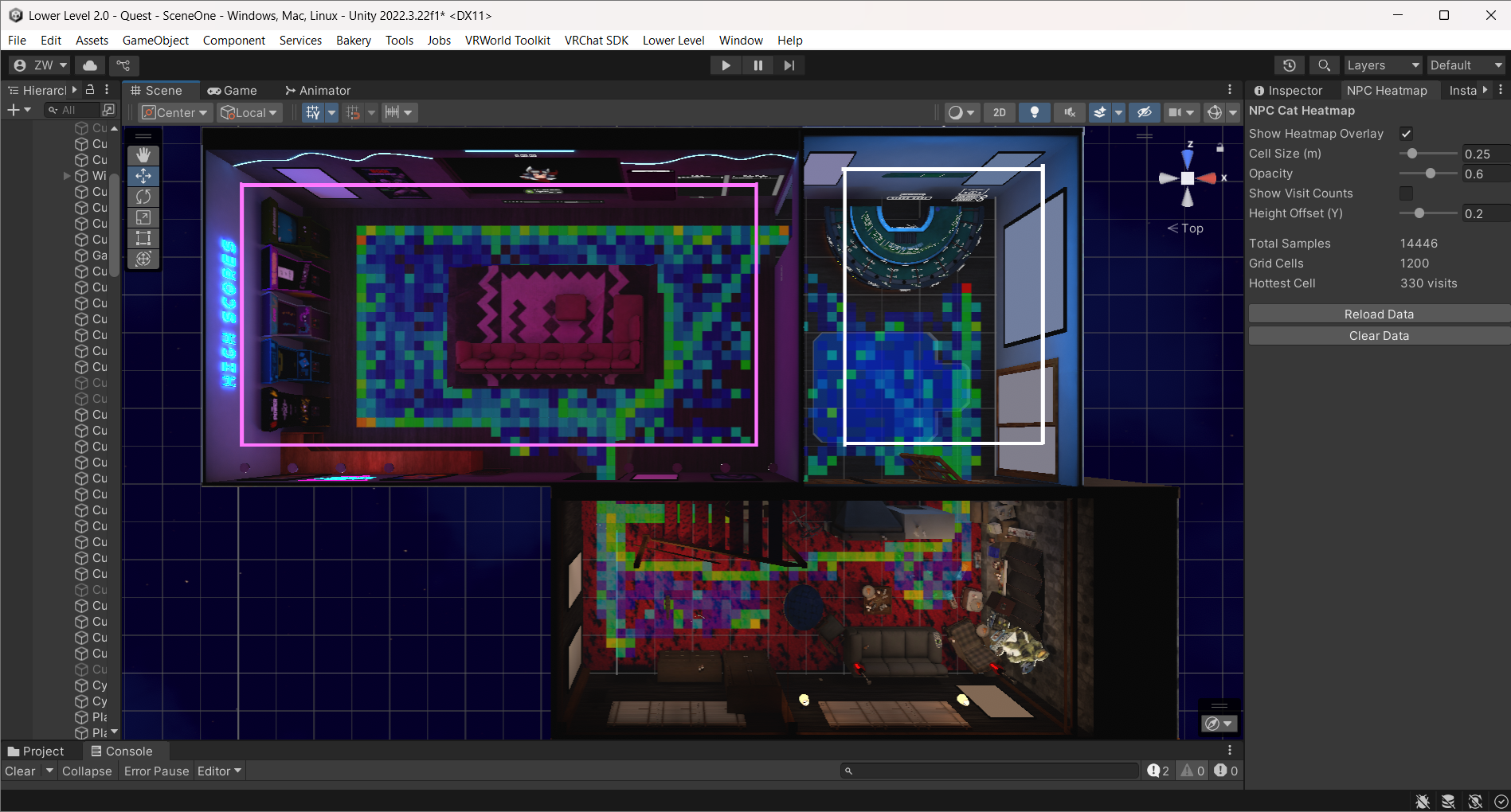Screen dimensions: 1511x812
Task: Open the Center pivot mode dropdown
Action: [x=174, y=112]
